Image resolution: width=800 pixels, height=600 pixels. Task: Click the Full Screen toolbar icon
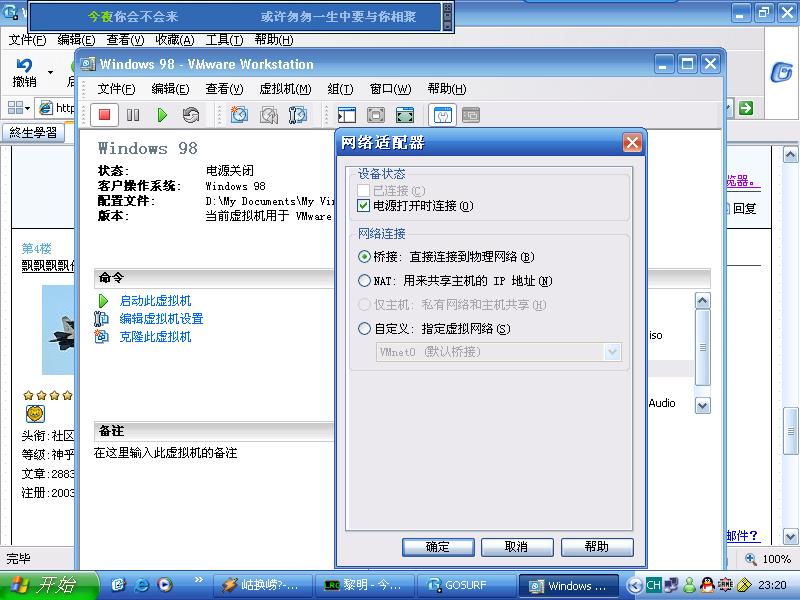(x=405, y=115)
